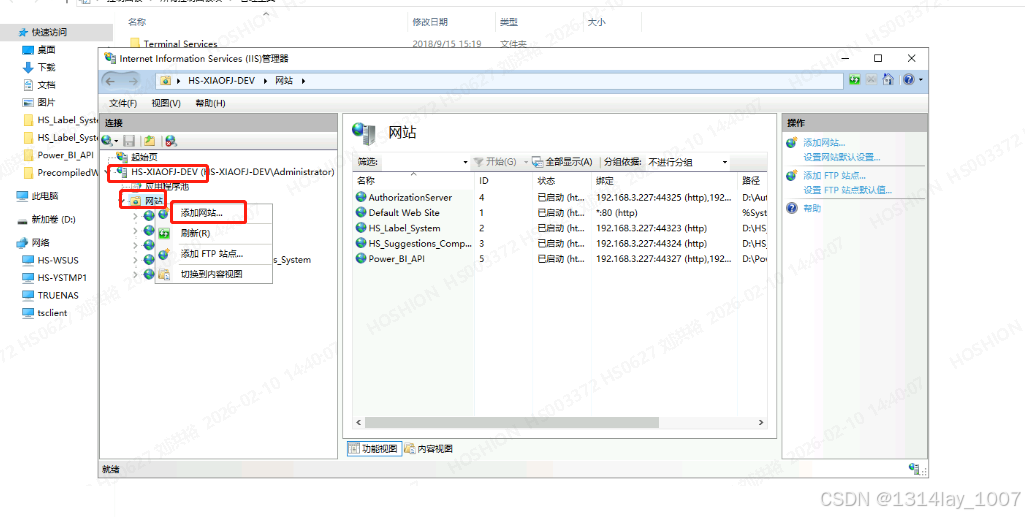Image resolution: width=1025 pixels, height=517 pixels.
Task: Click the globe icon of AuthorizationServer row
Action: click(361, 197)
